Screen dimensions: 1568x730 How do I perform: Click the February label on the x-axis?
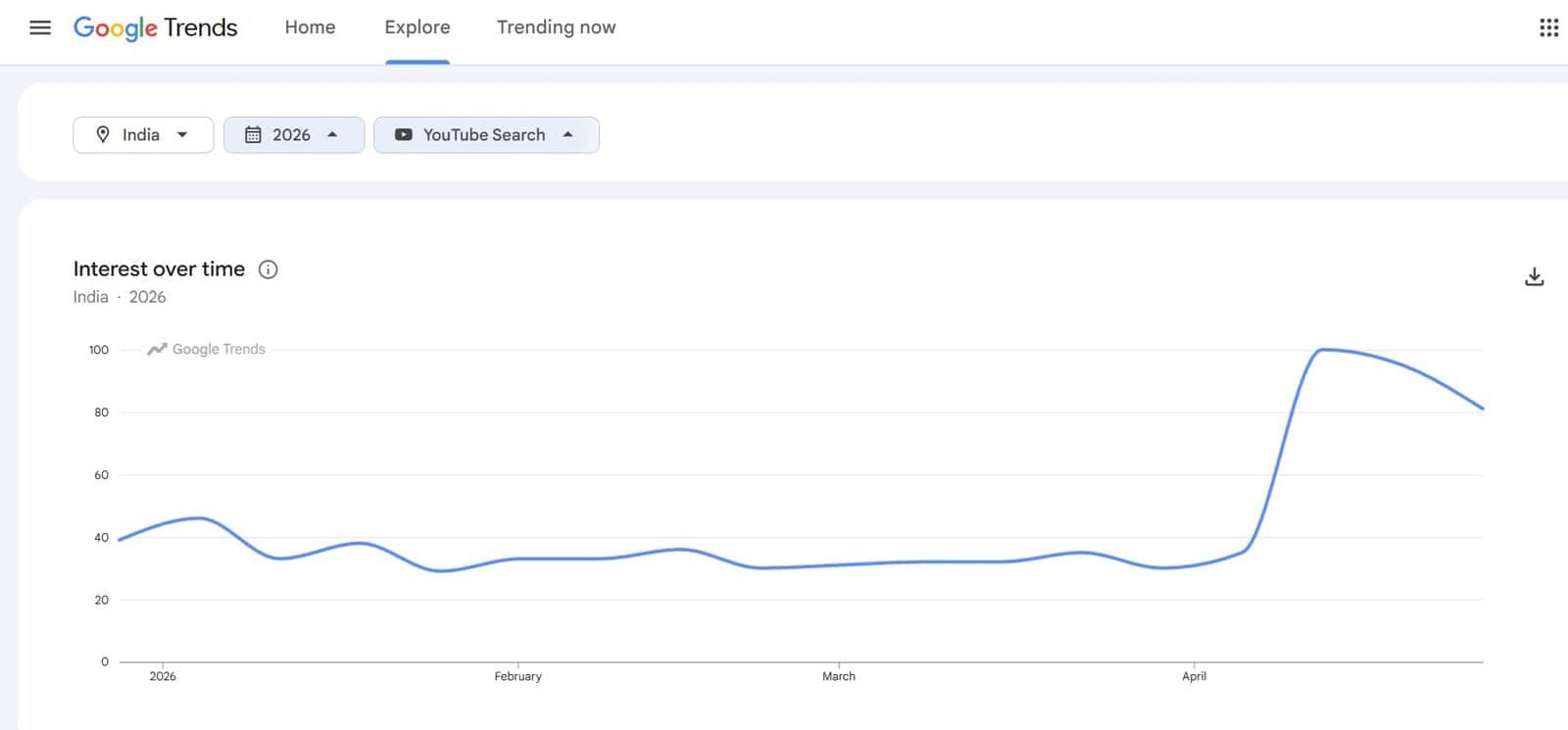(x=517, y=676)
